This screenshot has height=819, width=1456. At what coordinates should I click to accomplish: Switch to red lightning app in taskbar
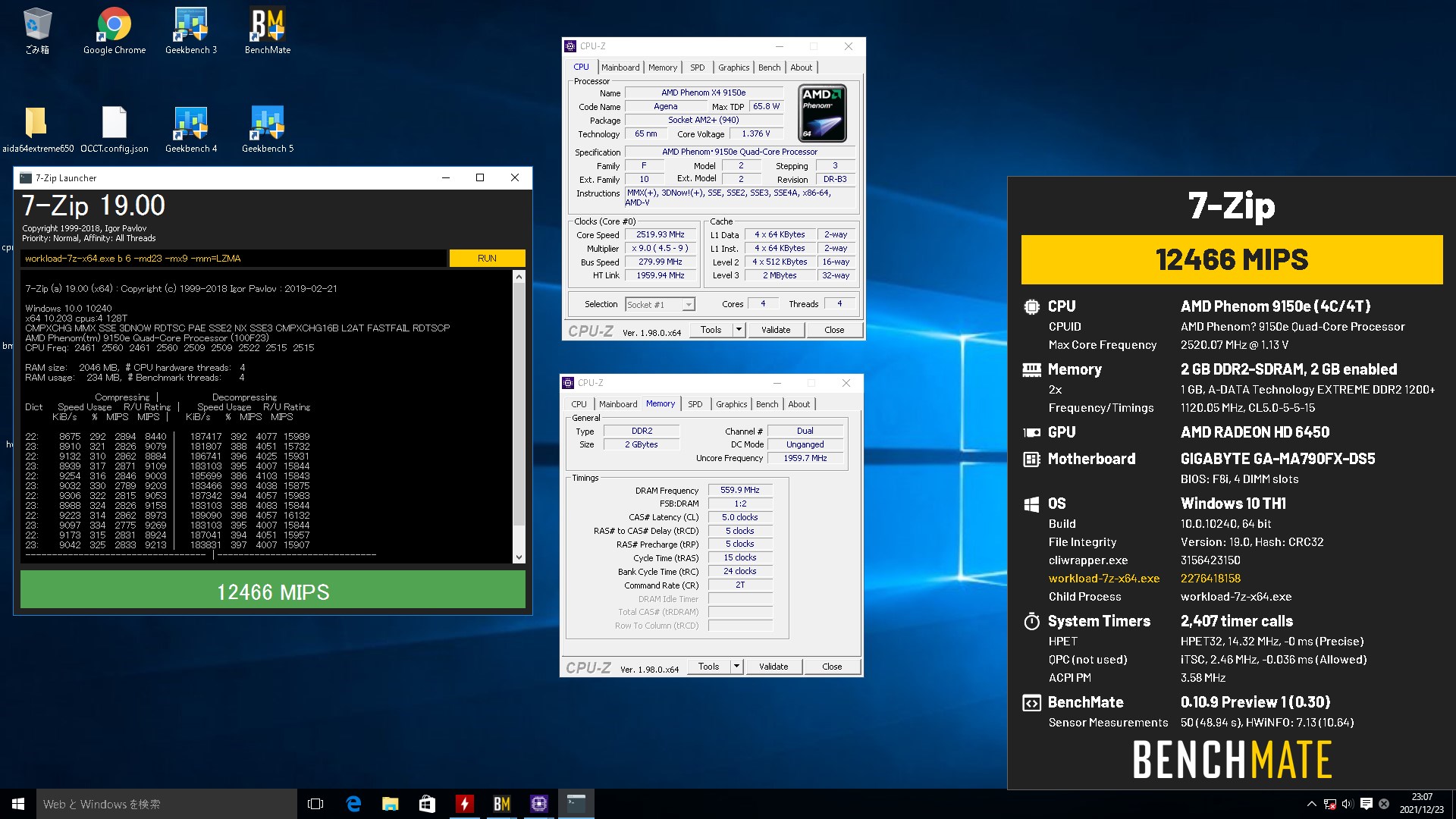click(464, 804)
